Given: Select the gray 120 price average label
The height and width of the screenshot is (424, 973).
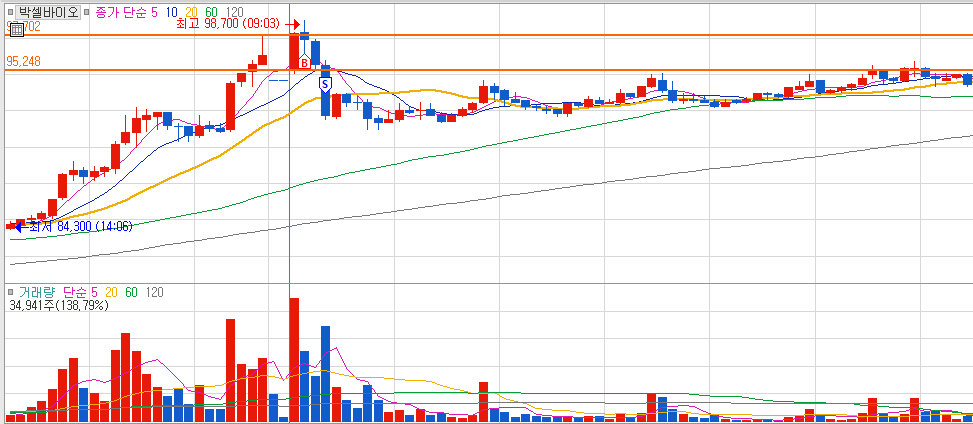Looking at the screenshot, I should click(x=235, y=12).
